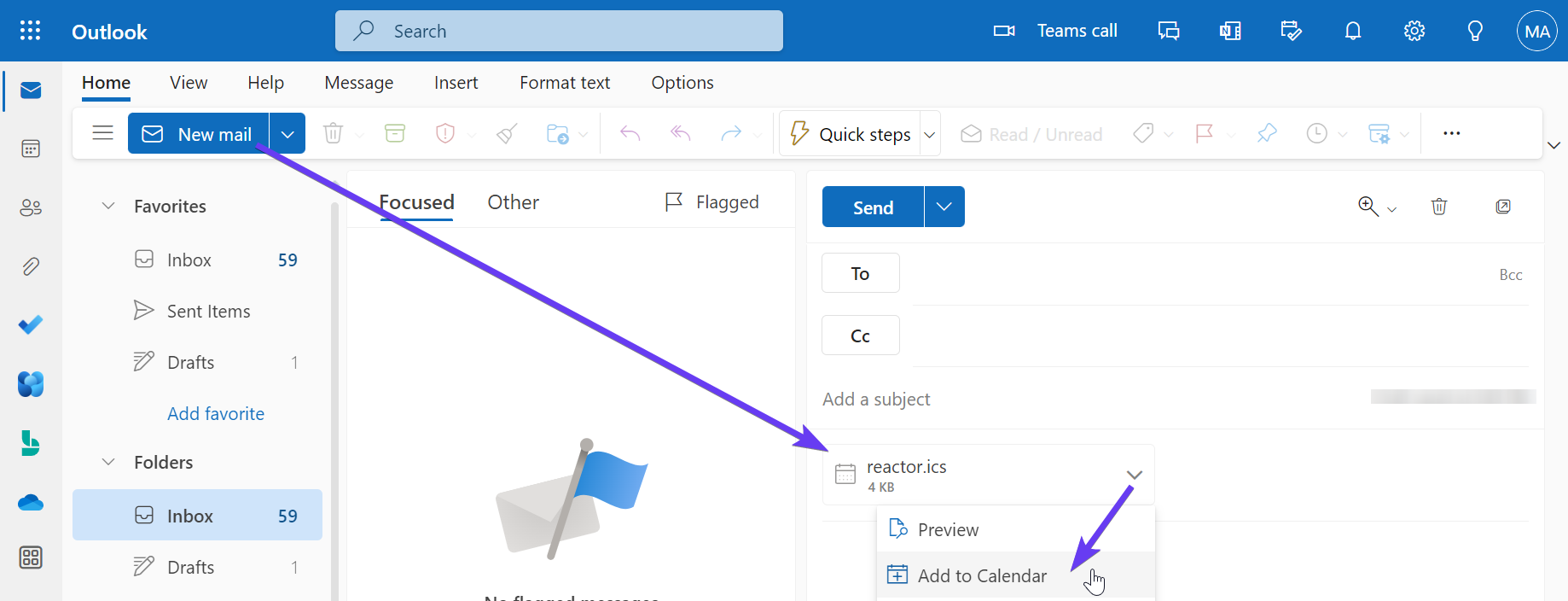The height and width of the screenshot is (601, 1568).
Task: Click the Rules icon in ribbon
Action: point(1379,133)
